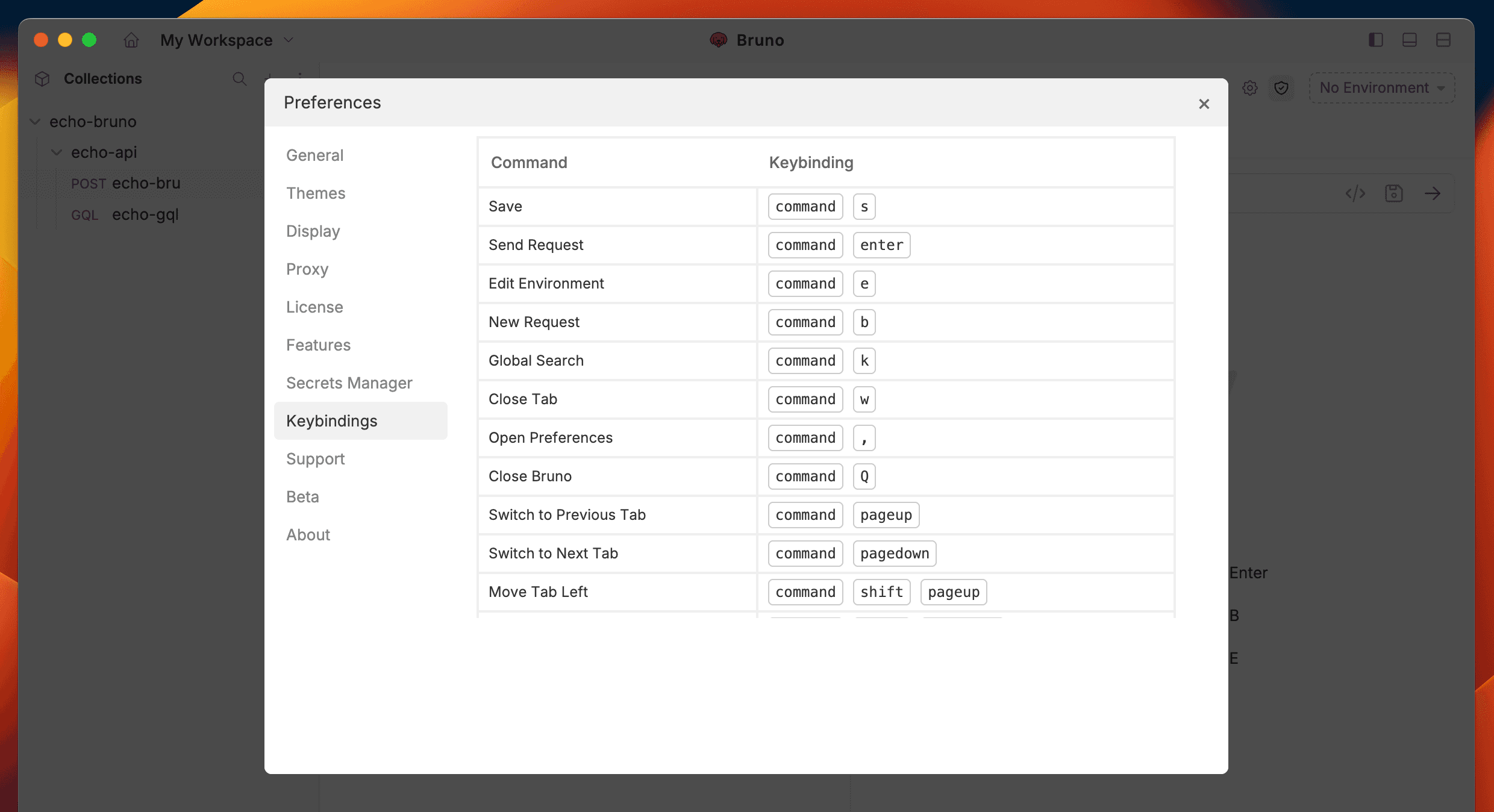Toggle the bottom panel layout icon
The height and width of the screenshot is (812, 1494).
[1409, 40]
